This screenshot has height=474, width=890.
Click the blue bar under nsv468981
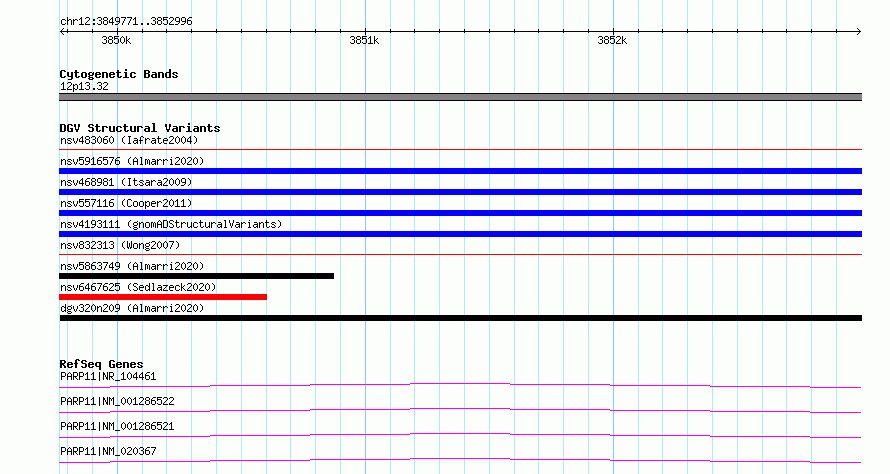click(460, 192)
